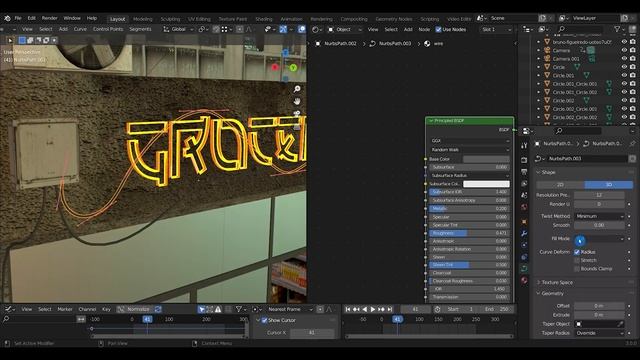640x360 pixels.
Task: Open the File menu
Action: (18, 18)
